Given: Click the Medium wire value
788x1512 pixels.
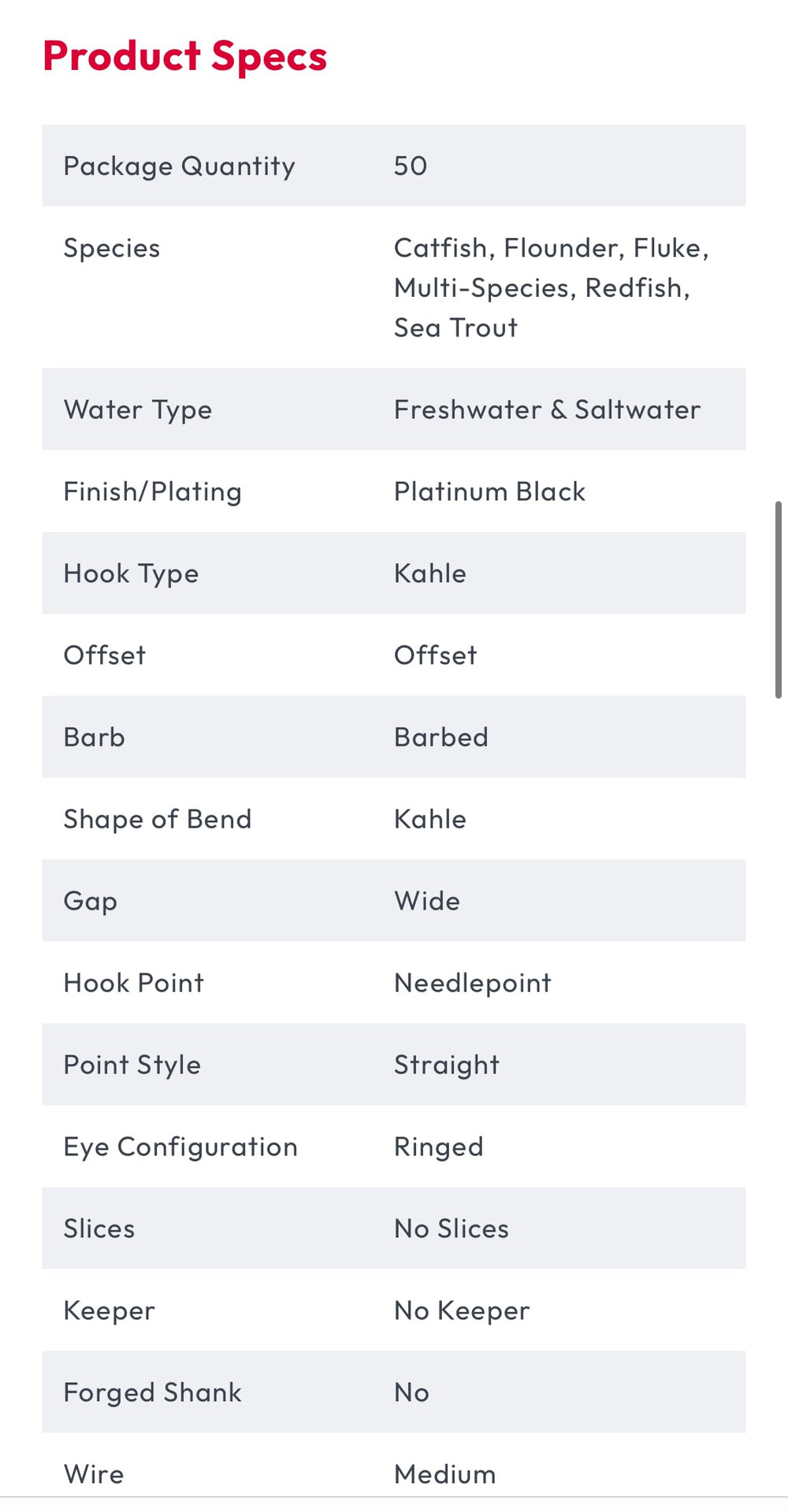Looking at the screenshot, I should pos(445,1474).
